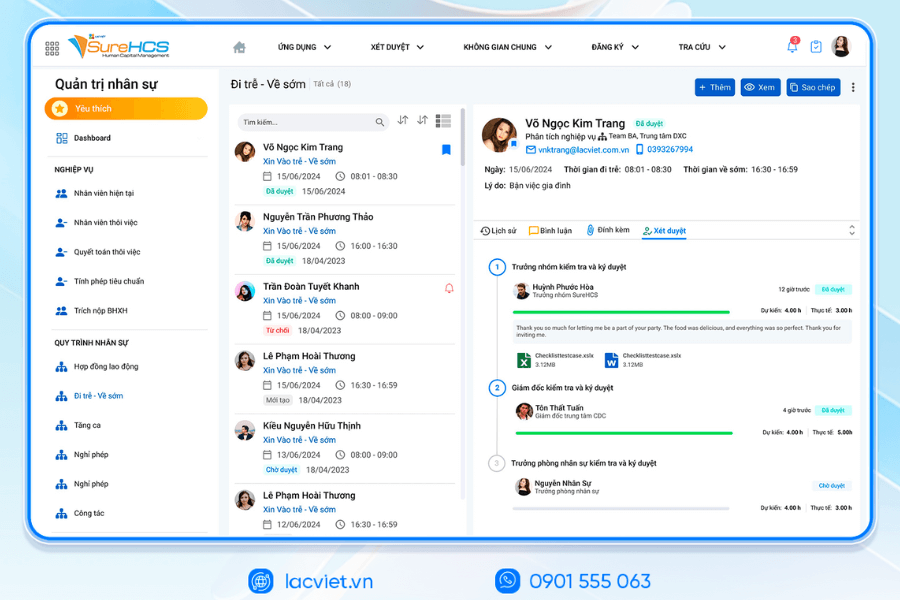Open the app grid launcher icon

pos(52,48)
